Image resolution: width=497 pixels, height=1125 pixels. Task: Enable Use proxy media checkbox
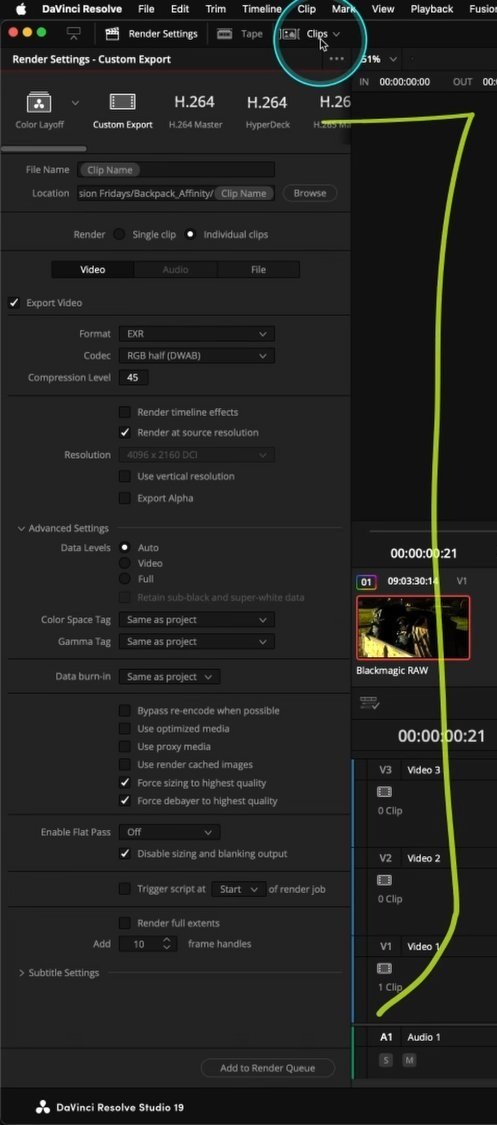[x=125, y=746]
